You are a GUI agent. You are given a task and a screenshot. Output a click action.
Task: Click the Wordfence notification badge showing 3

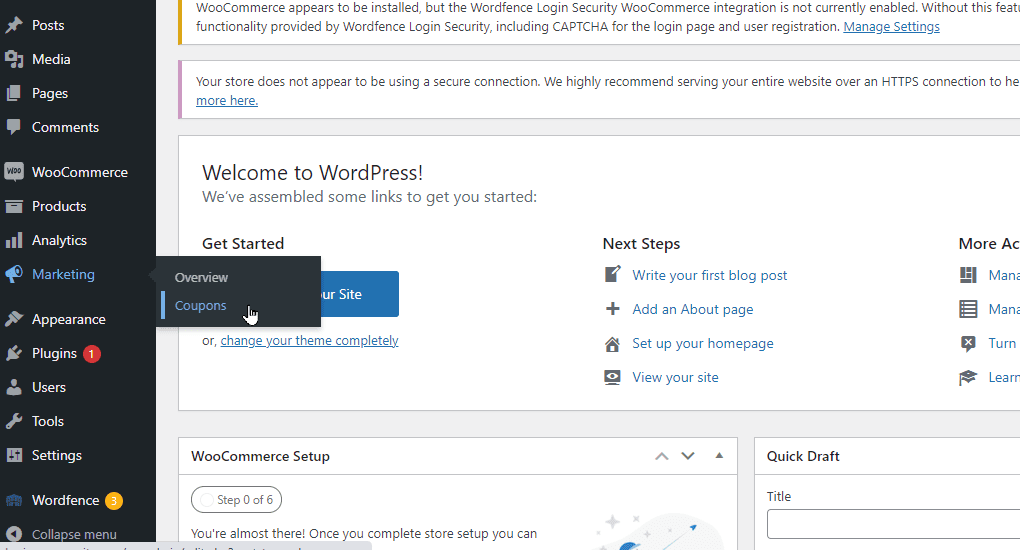[114, 501]
